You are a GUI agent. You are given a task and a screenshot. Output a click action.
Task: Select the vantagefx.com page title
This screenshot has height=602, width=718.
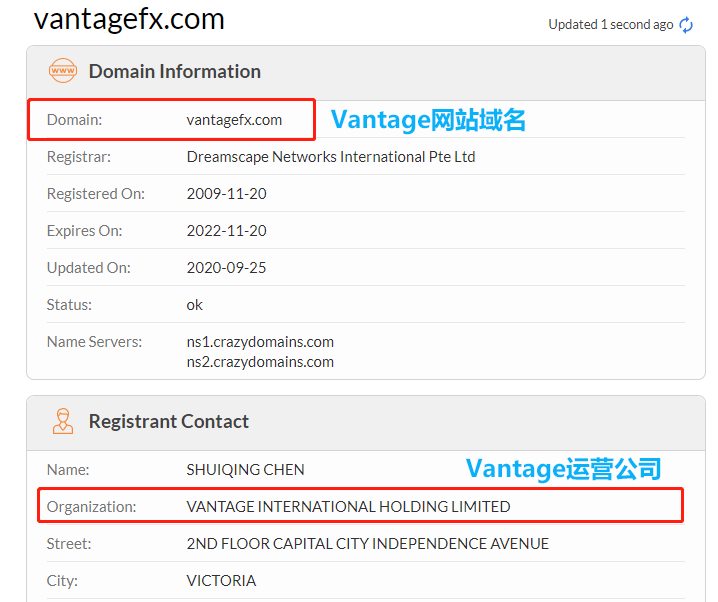(129, 19)
